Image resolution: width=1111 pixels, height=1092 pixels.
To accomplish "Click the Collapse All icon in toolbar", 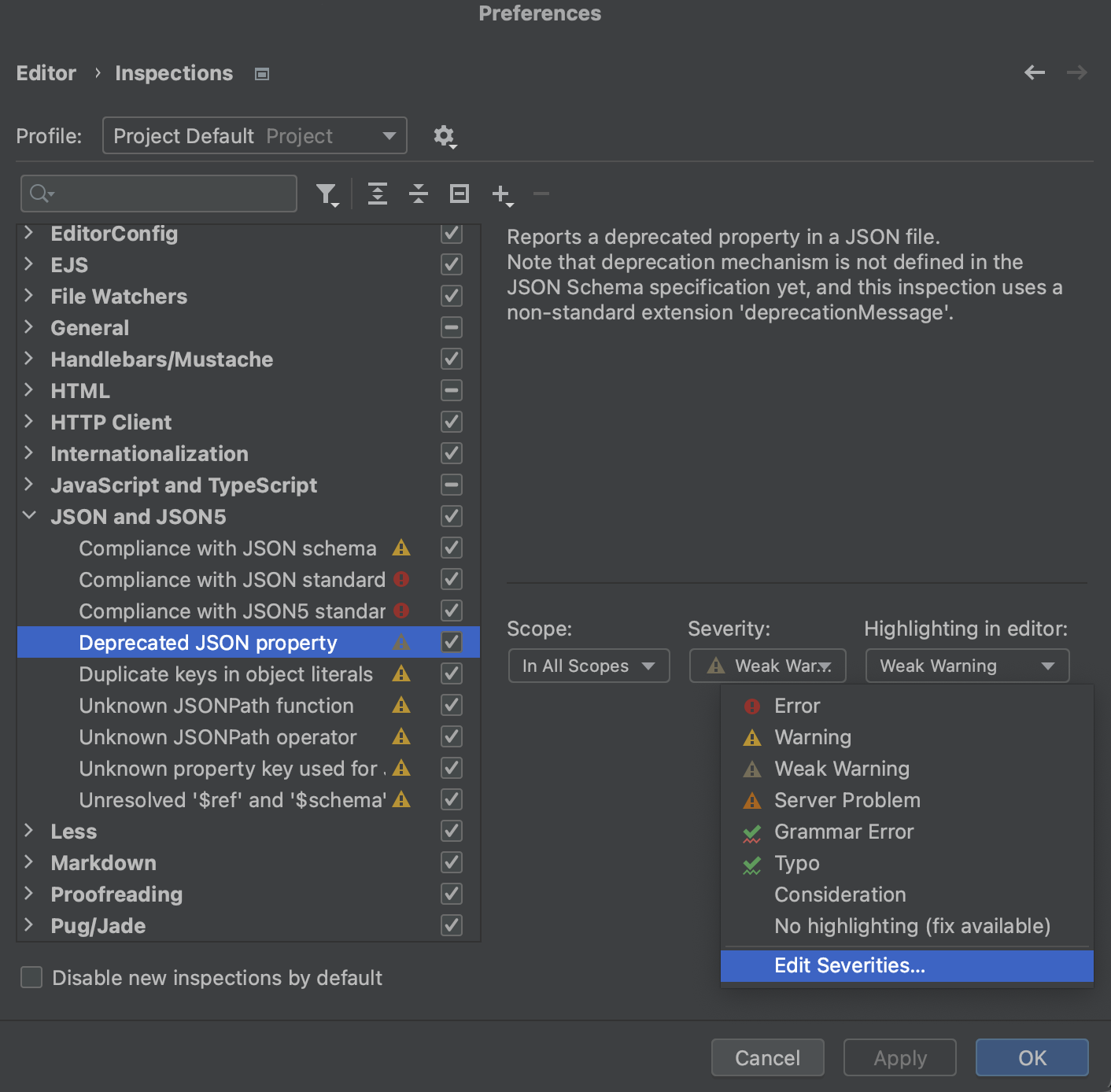I will point(419,194).
